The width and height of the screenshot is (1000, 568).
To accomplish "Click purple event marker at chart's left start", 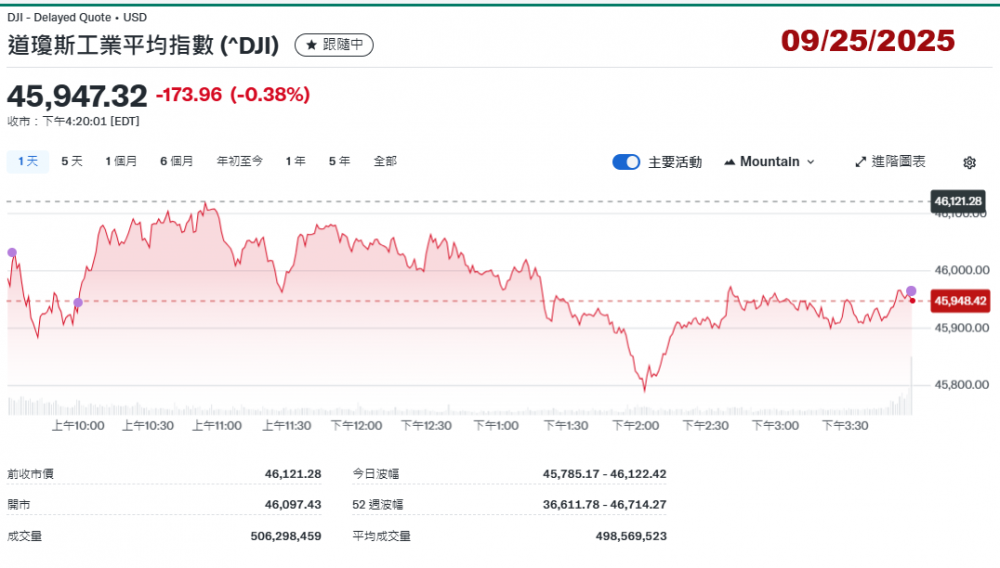I will point(12,253).
